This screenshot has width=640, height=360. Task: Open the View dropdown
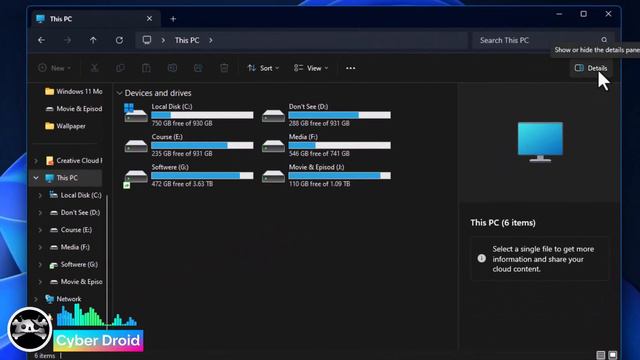point(311,68)
